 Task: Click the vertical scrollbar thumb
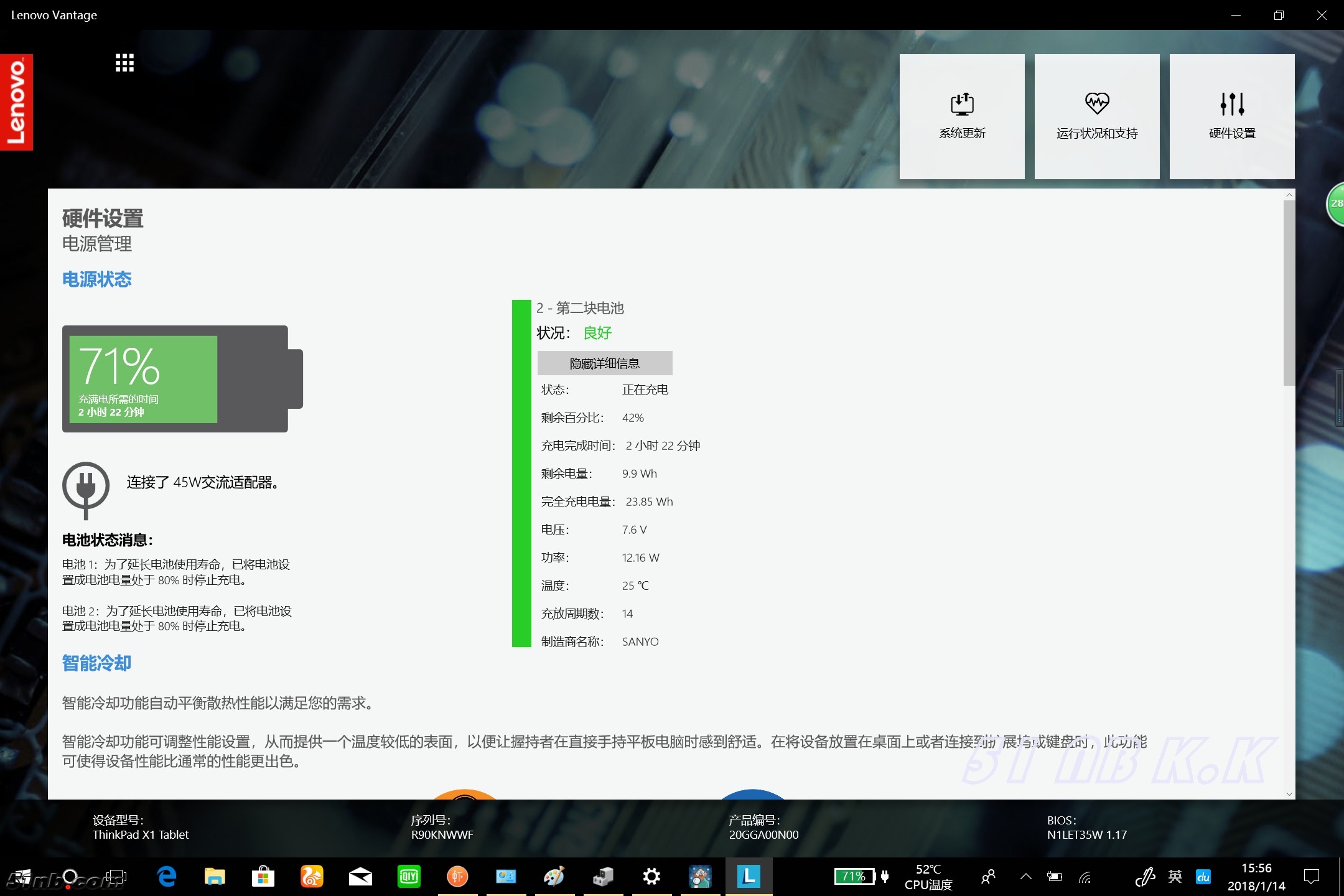[1289, 292]
